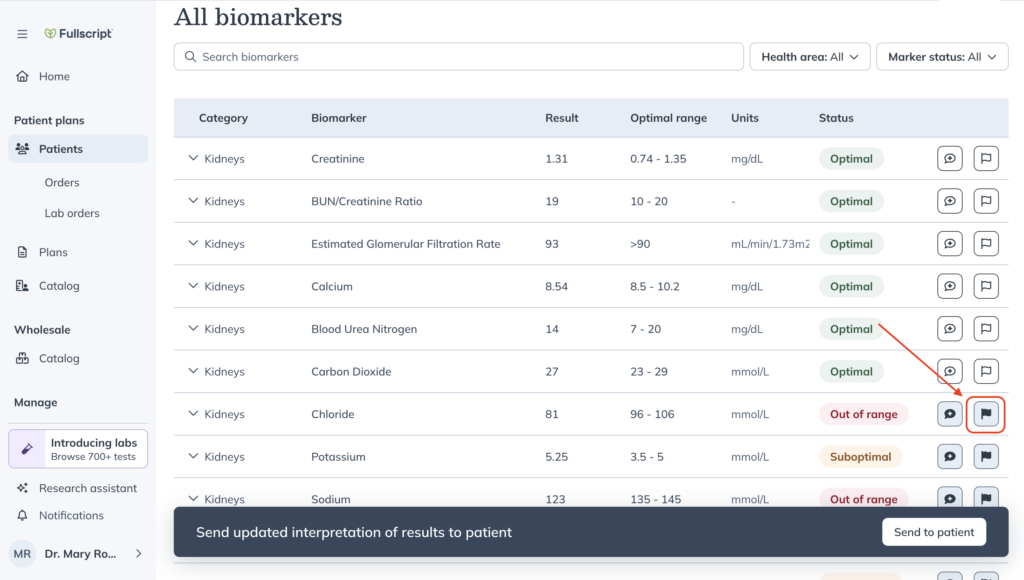Expand the Estimated Glomerular Filtration Rate row
This screenshot has width=1024, height=580.
193,243
